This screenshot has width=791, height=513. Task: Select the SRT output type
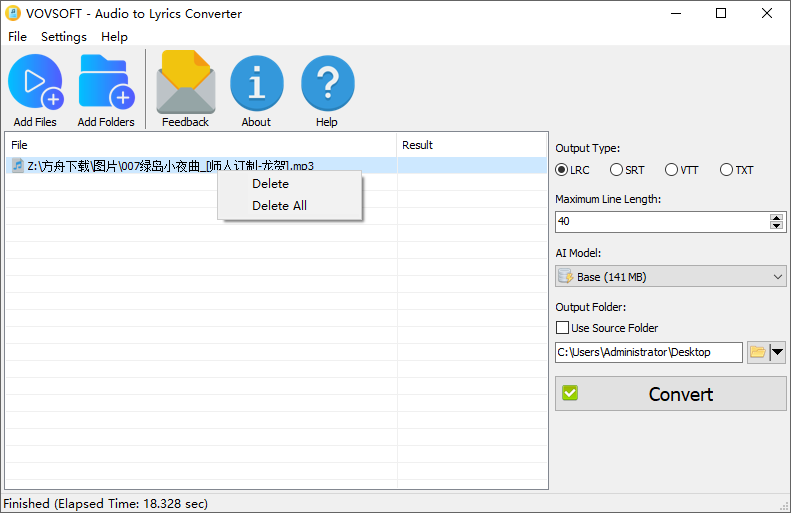pyautogui.click(x=627, y=170)
